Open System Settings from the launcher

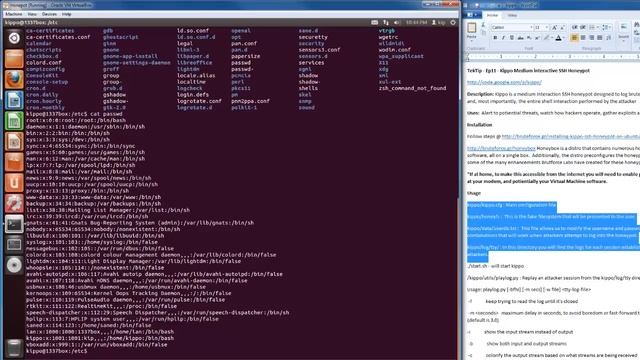[14, 203]
